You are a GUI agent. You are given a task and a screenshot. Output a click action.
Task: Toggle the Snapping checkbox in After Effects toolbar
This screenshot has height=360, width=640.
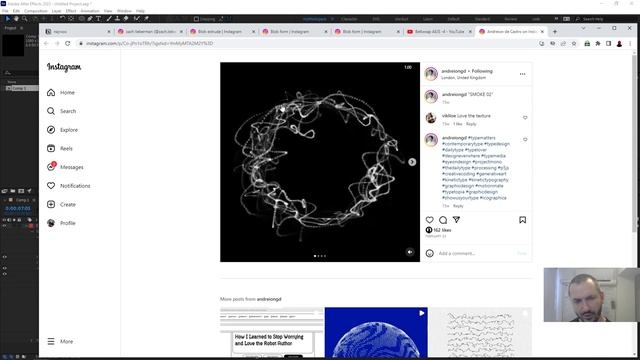(196, 19)
